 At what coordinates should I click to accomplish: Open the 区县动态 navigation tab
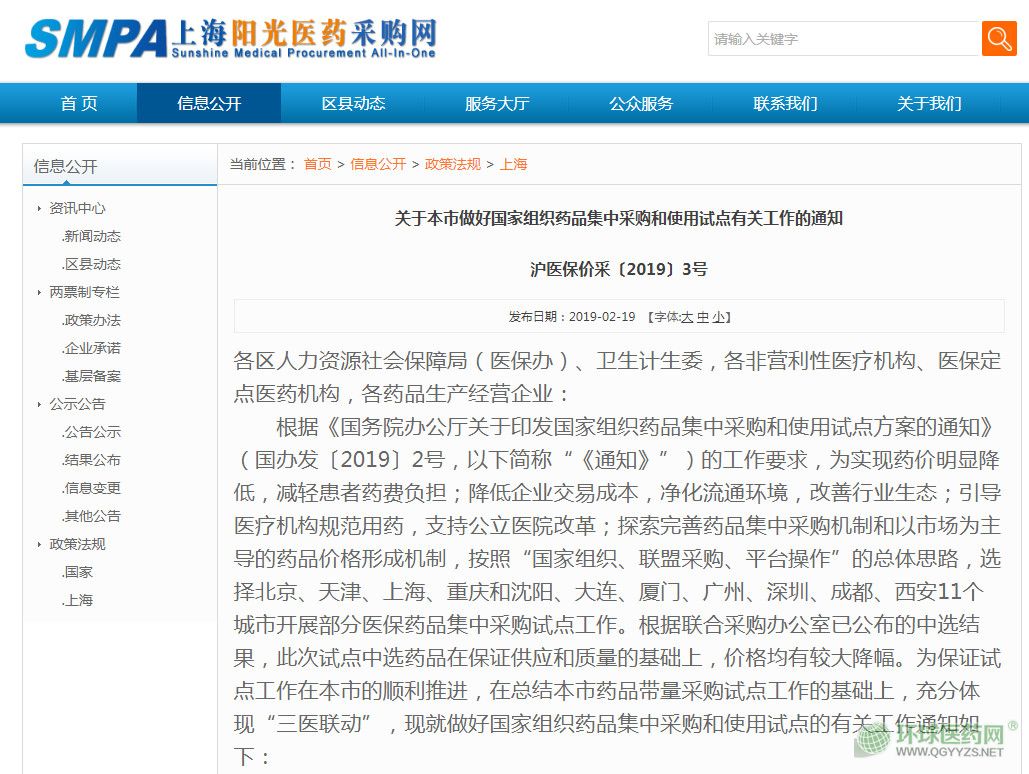(x=353, y=103)
